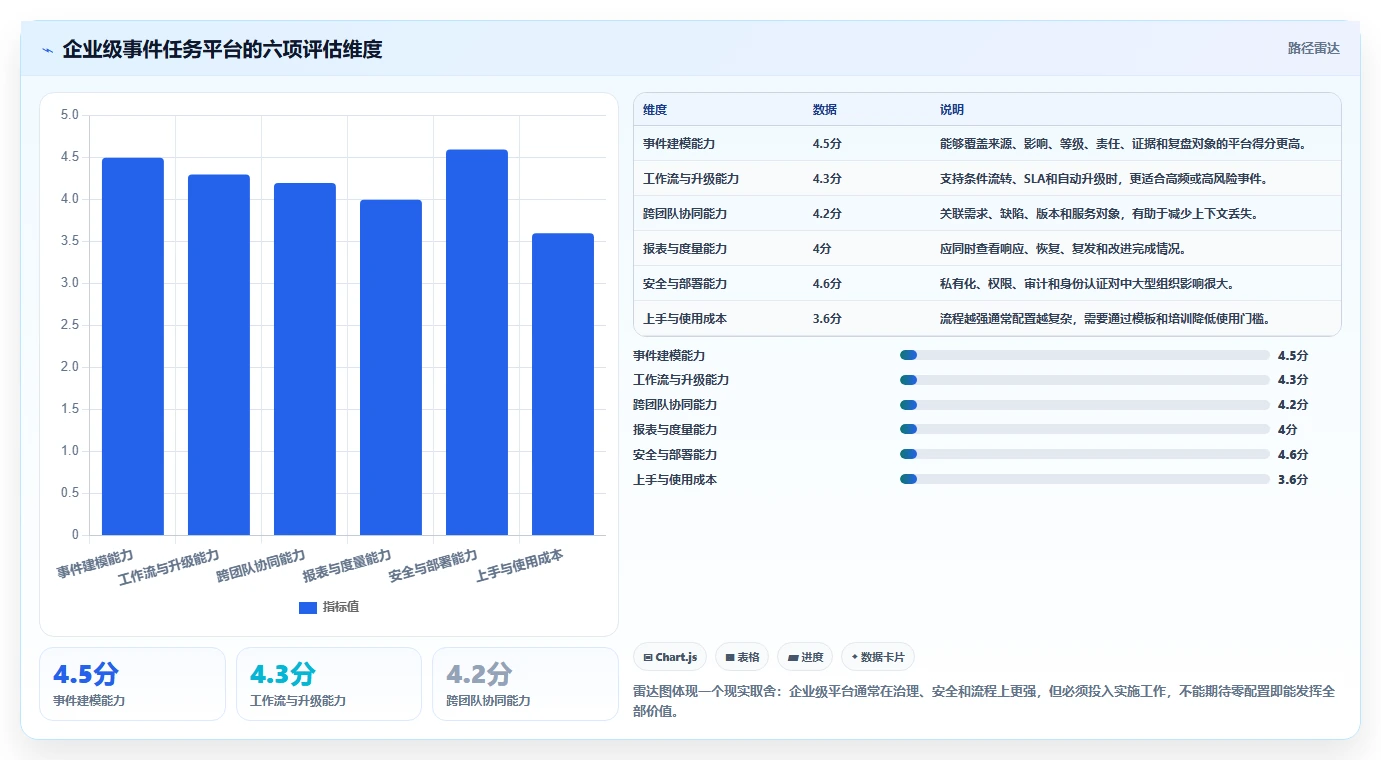Click the 4.5分 progress bar for 事件建模能力
This screenshot has height=760, width=1381.
point(1085,355)
